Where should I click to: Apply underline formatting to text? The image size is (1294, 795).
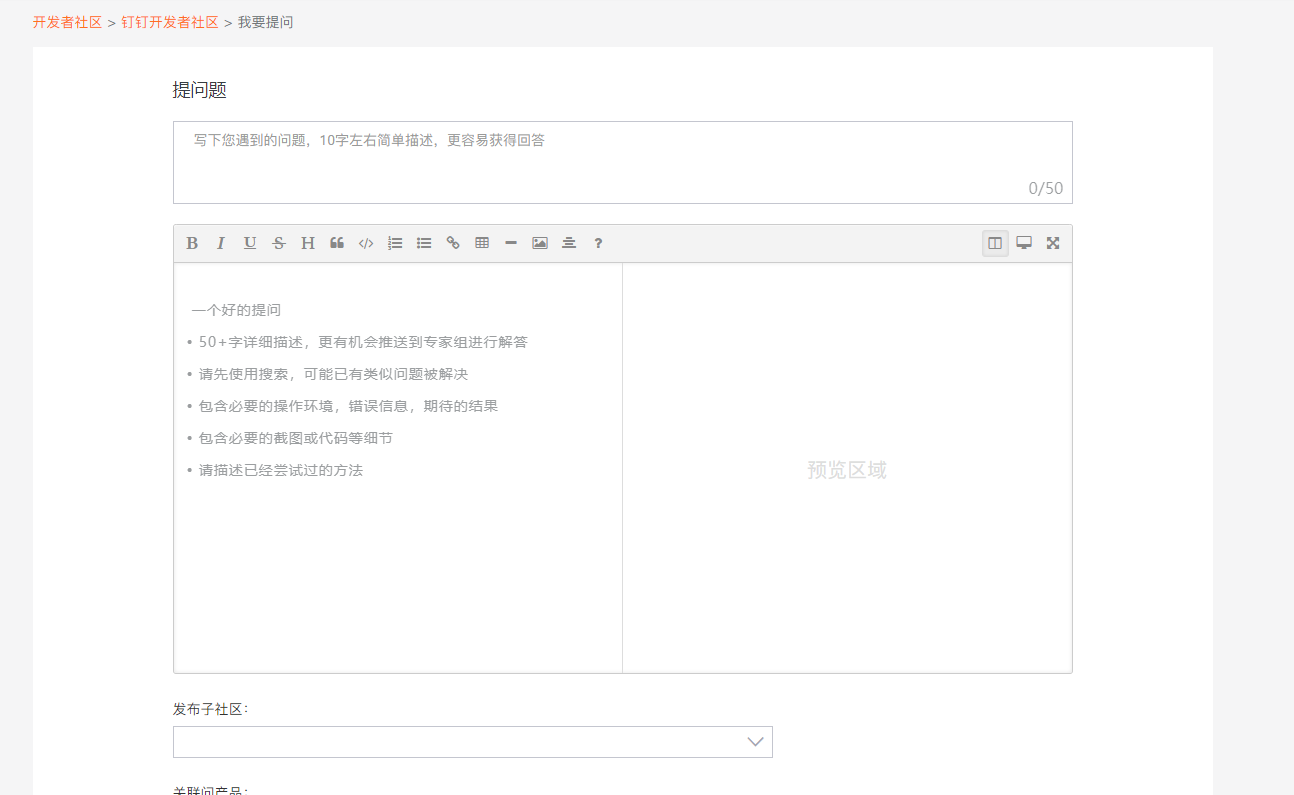coord(250,243)
